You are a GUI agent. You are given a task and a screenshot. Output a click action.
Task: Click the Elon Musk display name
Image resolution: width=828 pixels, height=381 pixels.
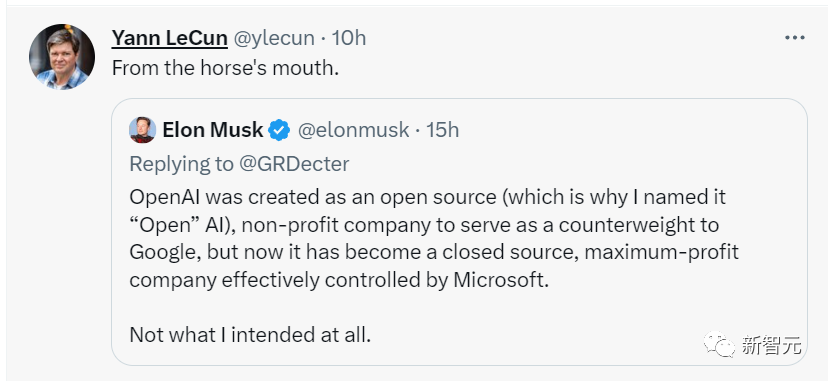pyautogui.click(x=213, y=130)
